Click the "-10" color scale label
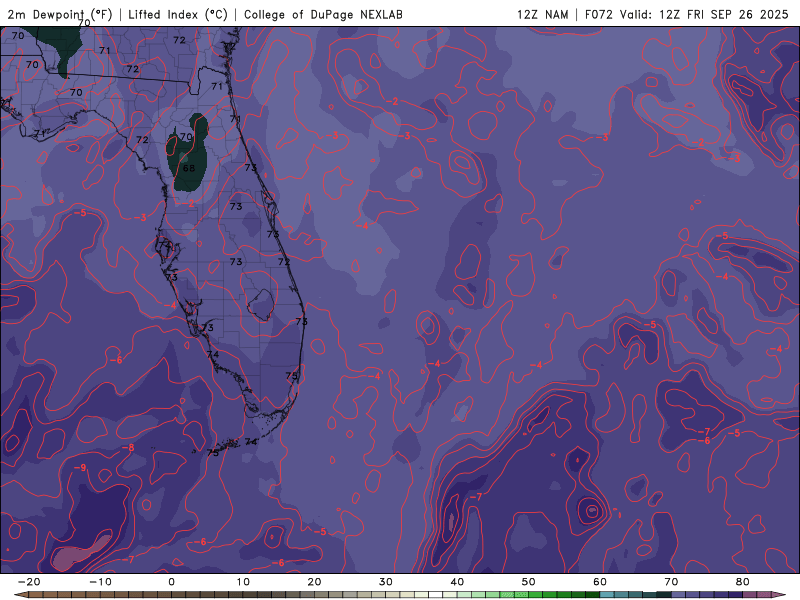 [x=100, y=582]
